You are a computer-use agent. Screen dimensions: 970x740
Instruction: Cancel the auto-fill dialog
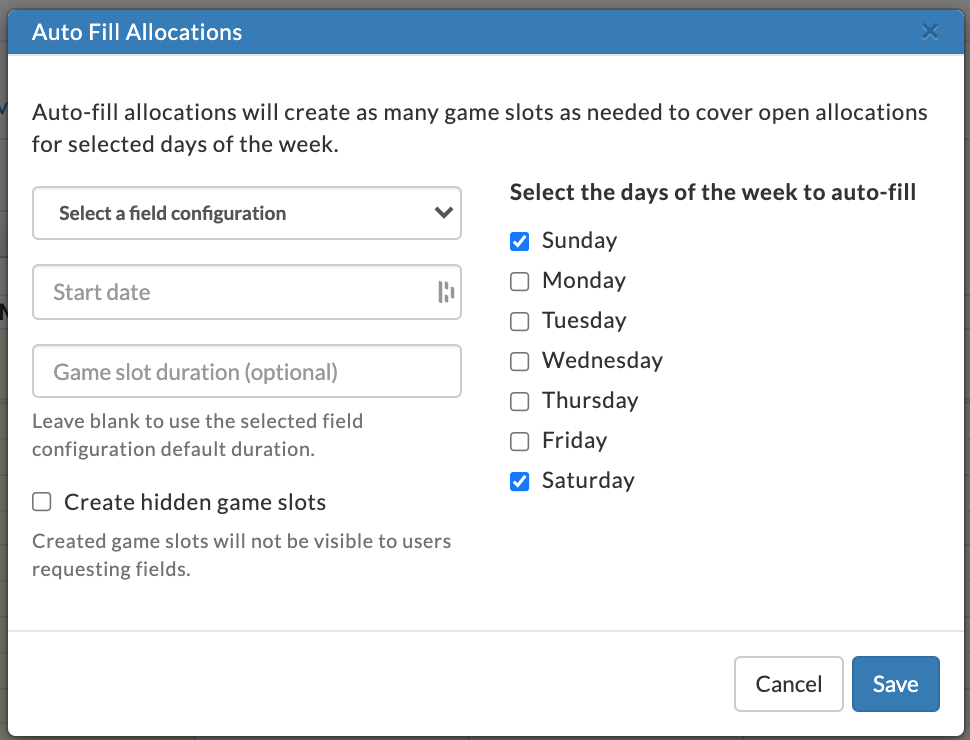[789, 684]
